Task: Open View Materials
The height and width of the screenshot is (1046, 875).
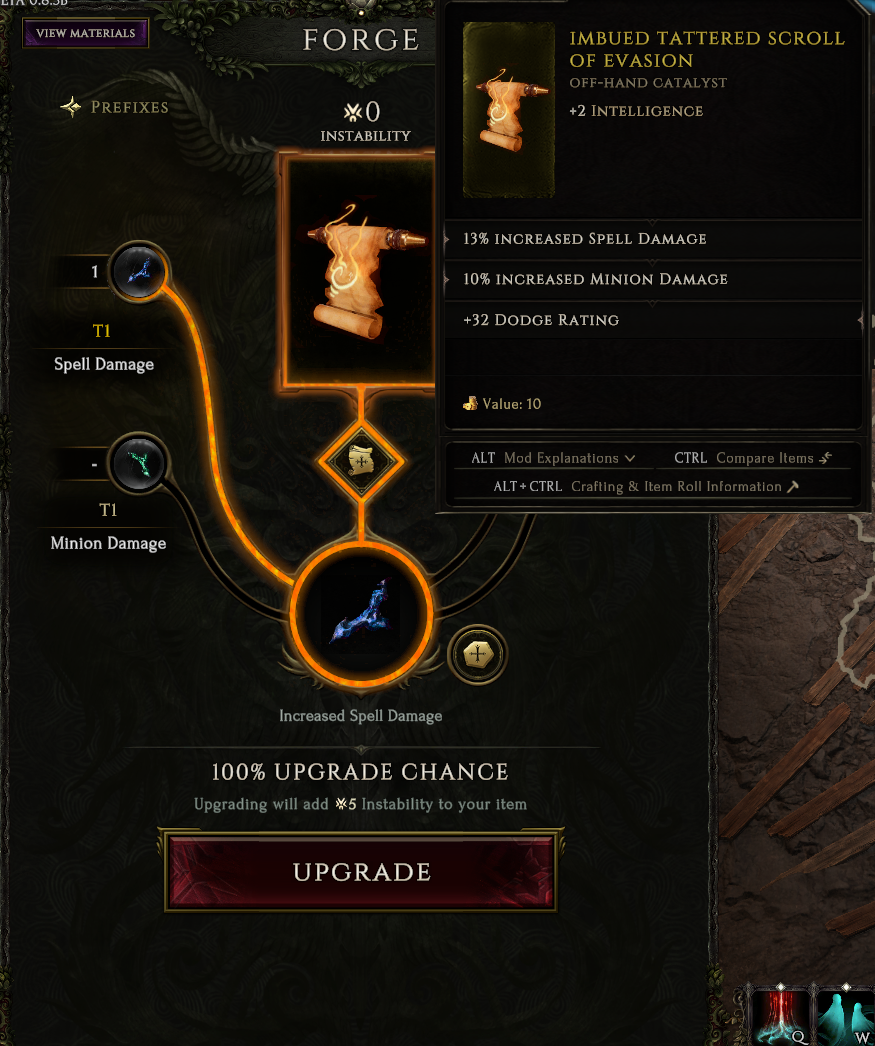Action: [85, 33]
